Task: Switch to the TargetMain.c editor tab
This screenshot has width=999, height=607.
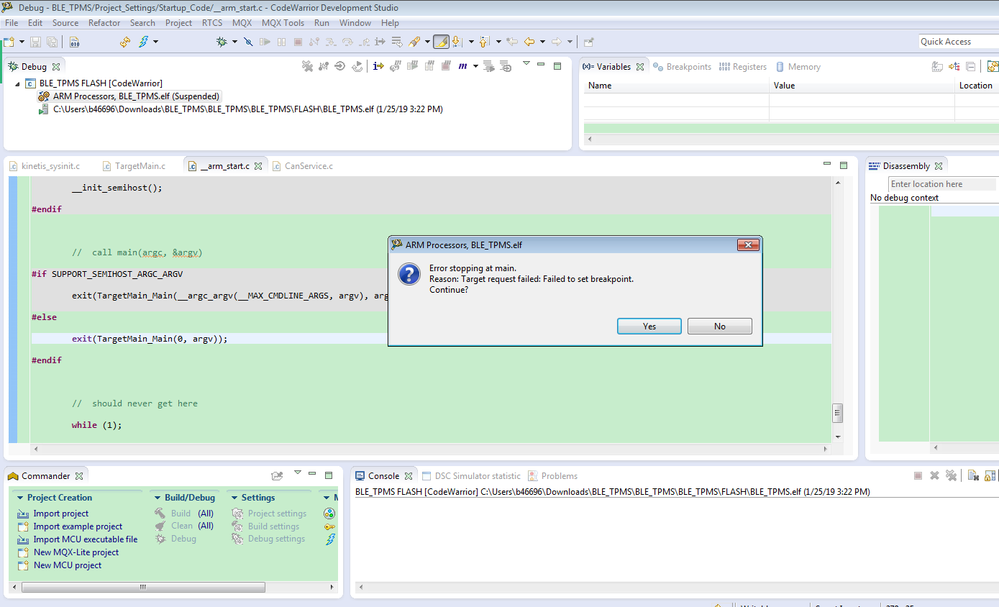Action: tap(134, 166)
